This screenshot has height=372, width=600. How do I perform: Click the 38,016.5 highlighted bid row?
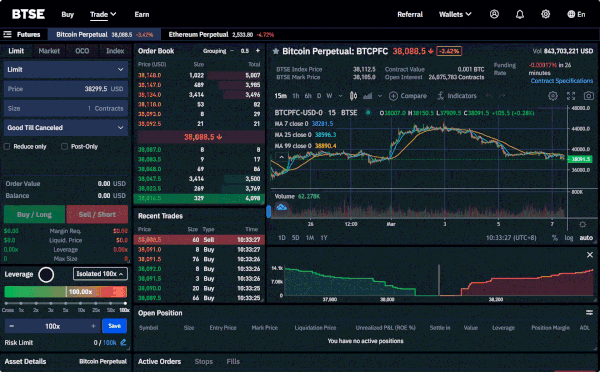[199, 198]
